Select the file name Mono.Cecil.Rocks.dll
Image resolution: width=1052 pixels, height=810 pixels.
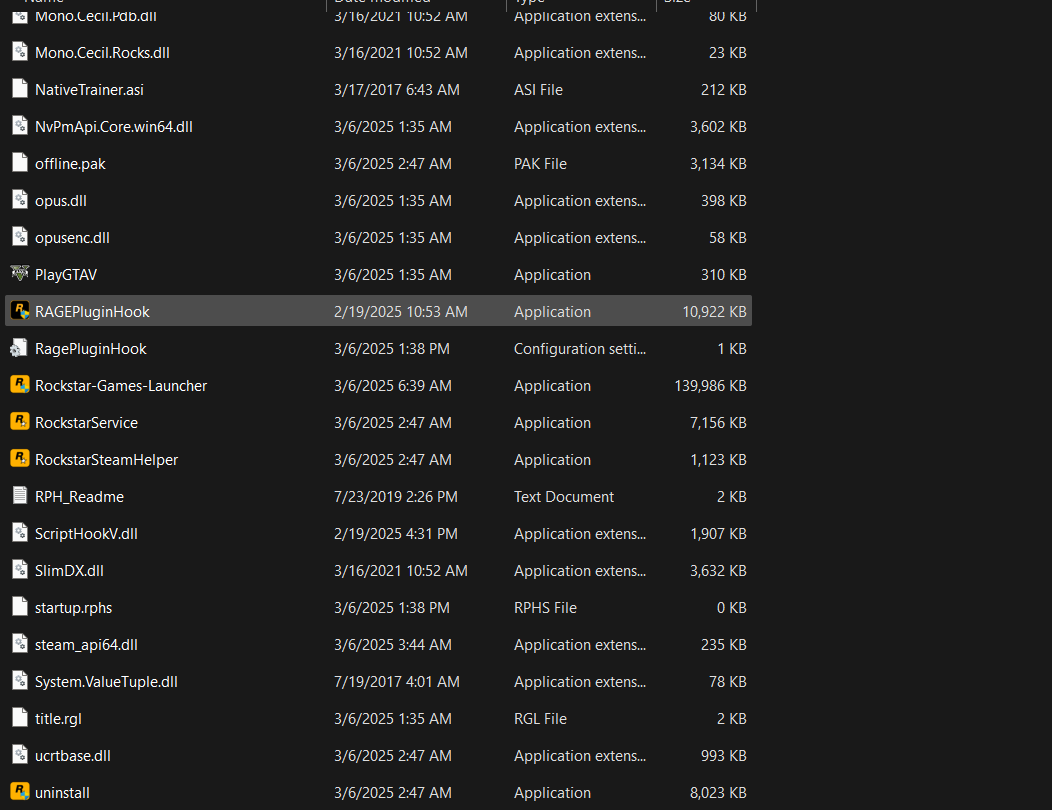coord(102,53)
